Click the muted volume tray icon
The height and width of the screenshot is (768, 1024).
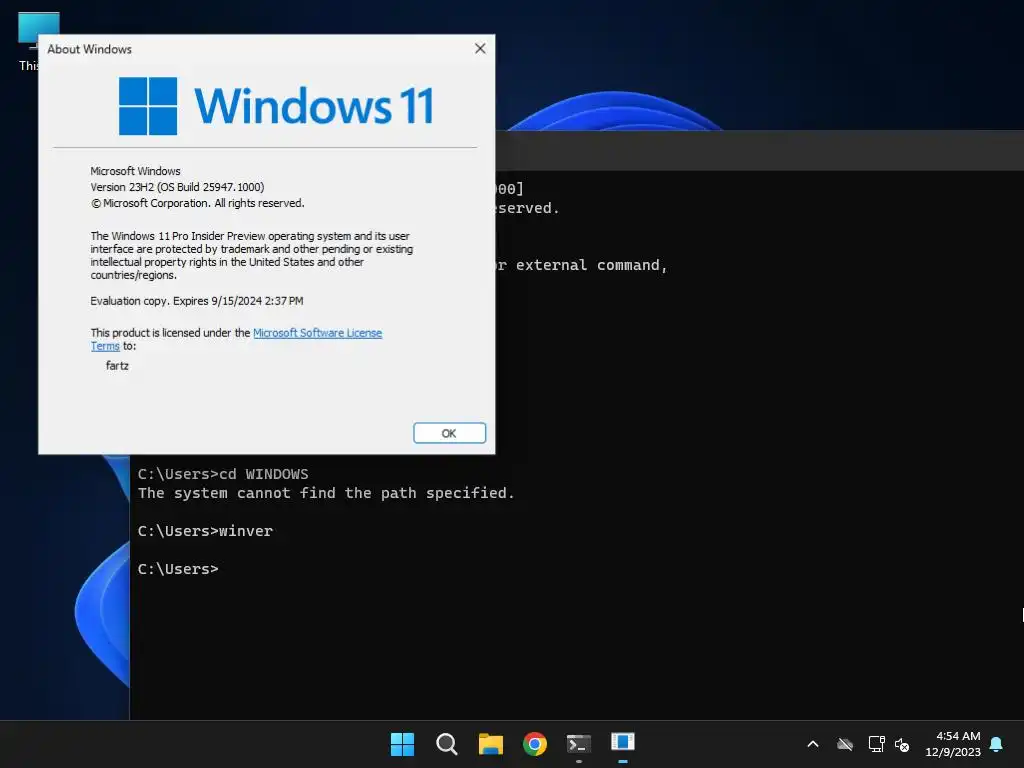coord(902,744)
